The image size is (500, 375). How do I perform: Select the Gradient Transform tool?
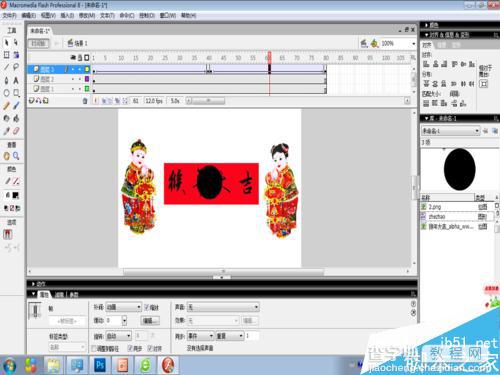[16, 55]
